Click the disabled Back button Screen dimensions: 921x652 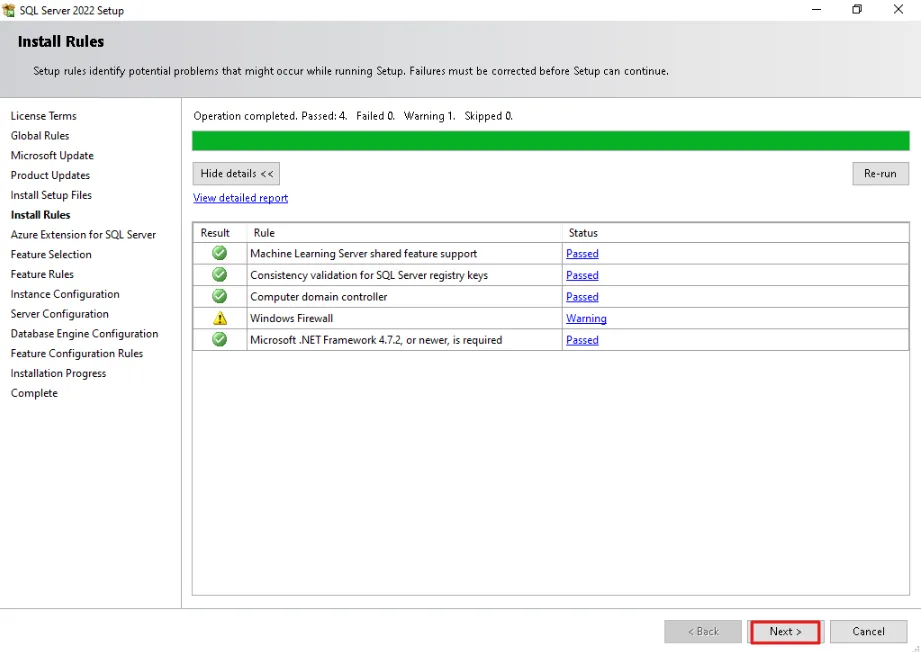703,631
